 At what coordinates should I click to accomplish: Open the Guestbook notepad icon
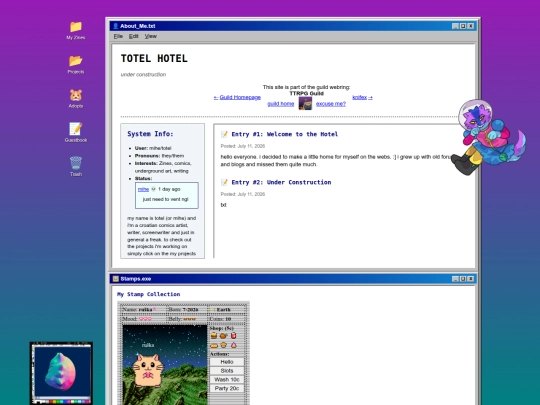point(76,129)
